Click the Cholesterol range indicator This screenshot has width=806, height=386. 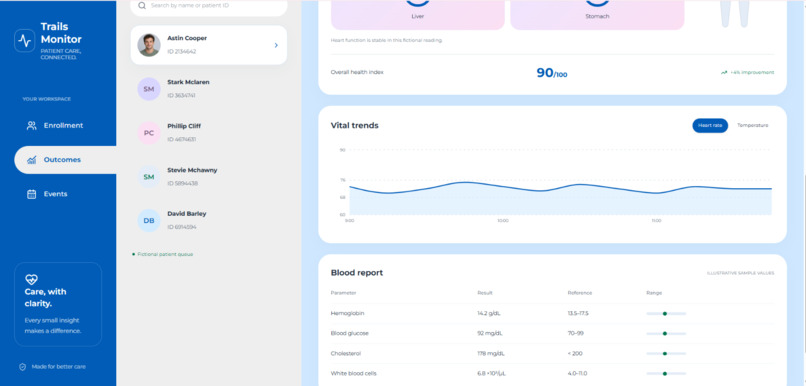(666, 354)
